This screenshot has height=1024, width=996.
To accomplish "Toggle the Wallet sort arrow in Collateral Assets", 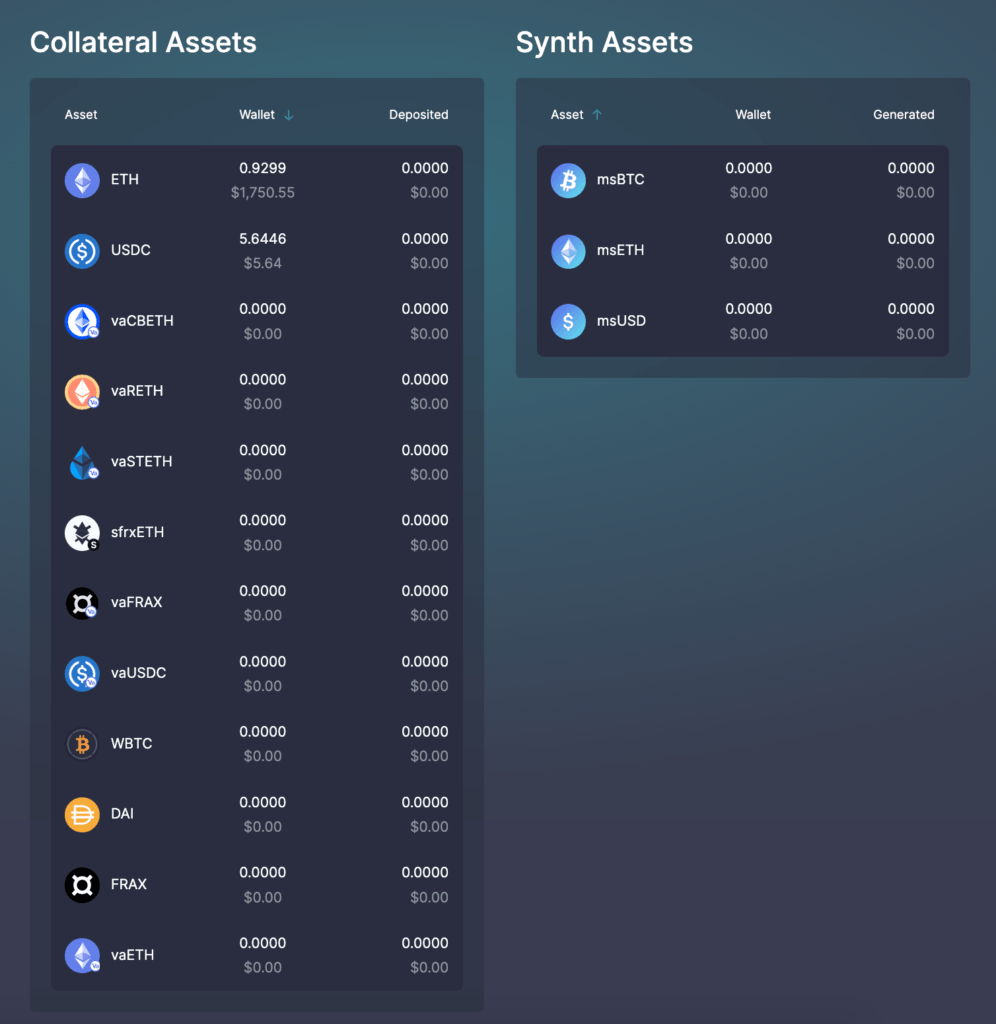I will tap(289, 115).
